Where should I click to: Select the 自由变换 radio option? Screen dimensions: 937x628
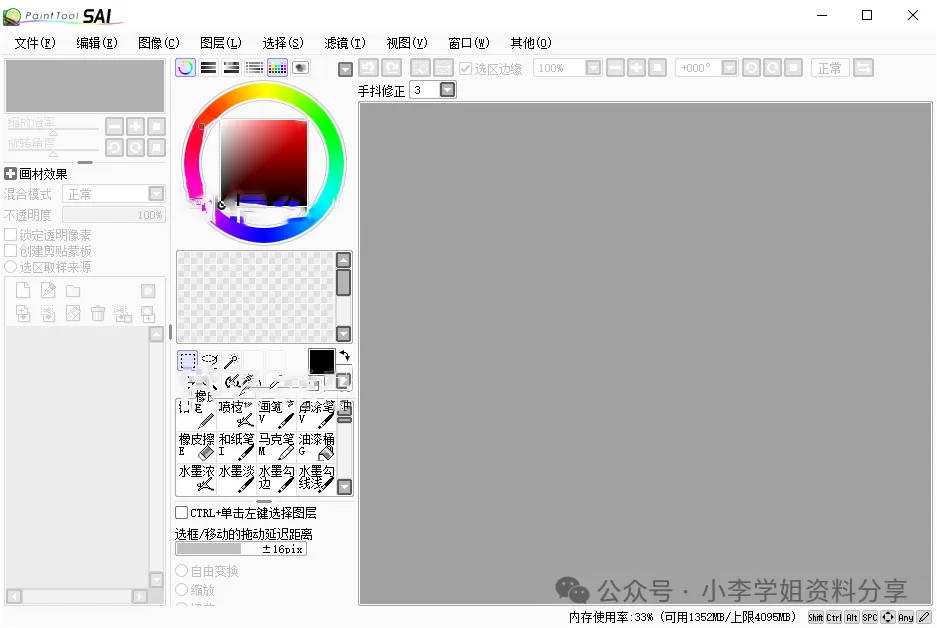tap(182, 571)
